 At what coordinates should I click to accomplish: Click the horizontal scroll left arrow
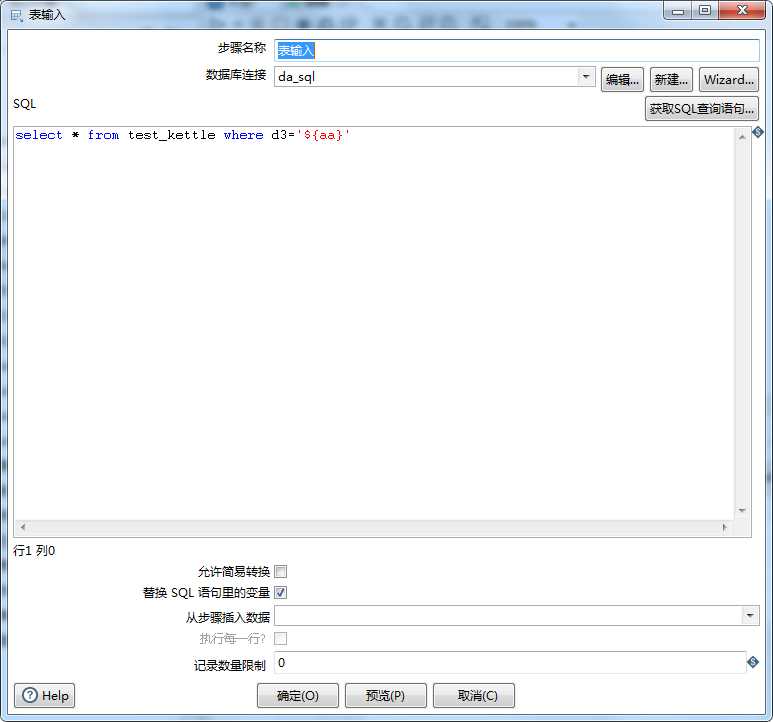point(23,527)
